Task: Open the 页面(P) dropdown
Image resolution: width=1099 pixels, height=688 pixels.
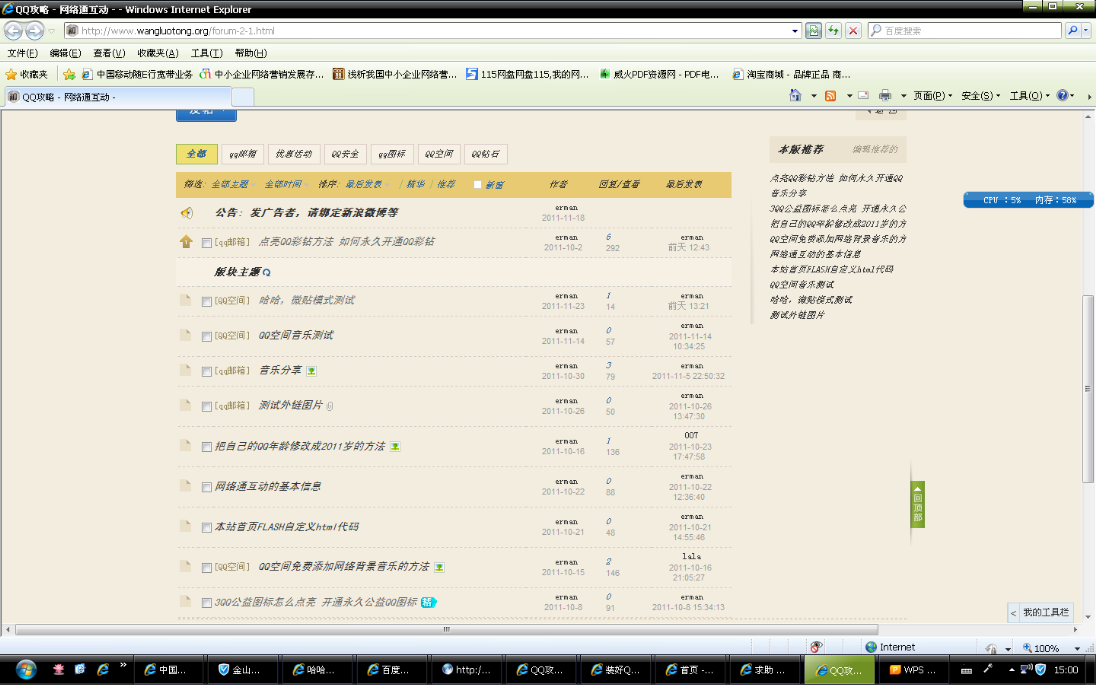Action: pyautogui.click(x=932, y=95)
